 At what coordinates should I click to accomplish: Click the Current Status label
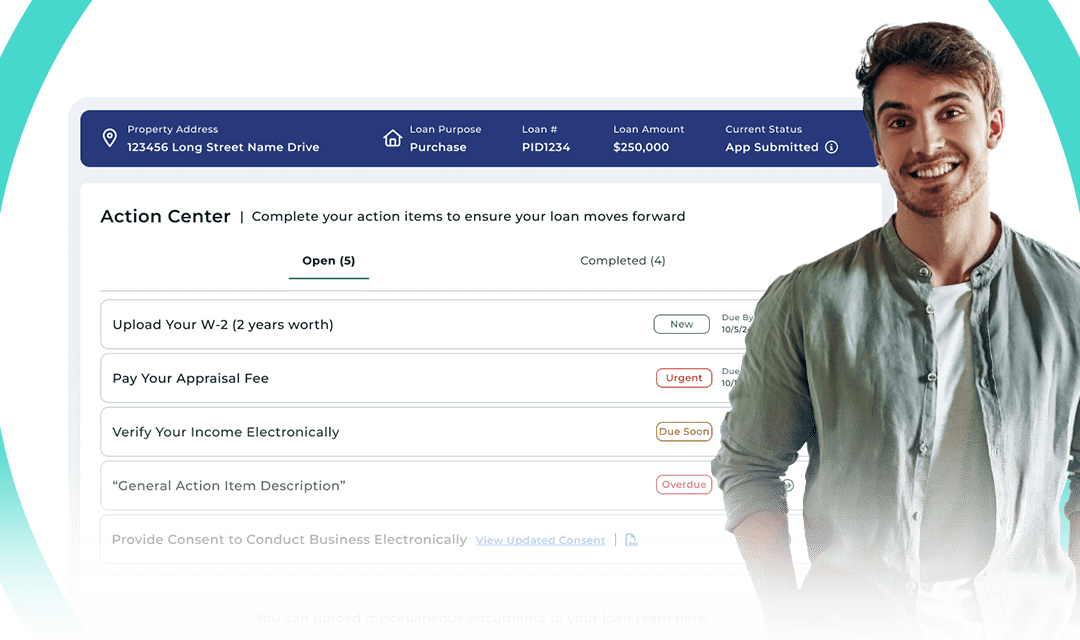point(764,129)
